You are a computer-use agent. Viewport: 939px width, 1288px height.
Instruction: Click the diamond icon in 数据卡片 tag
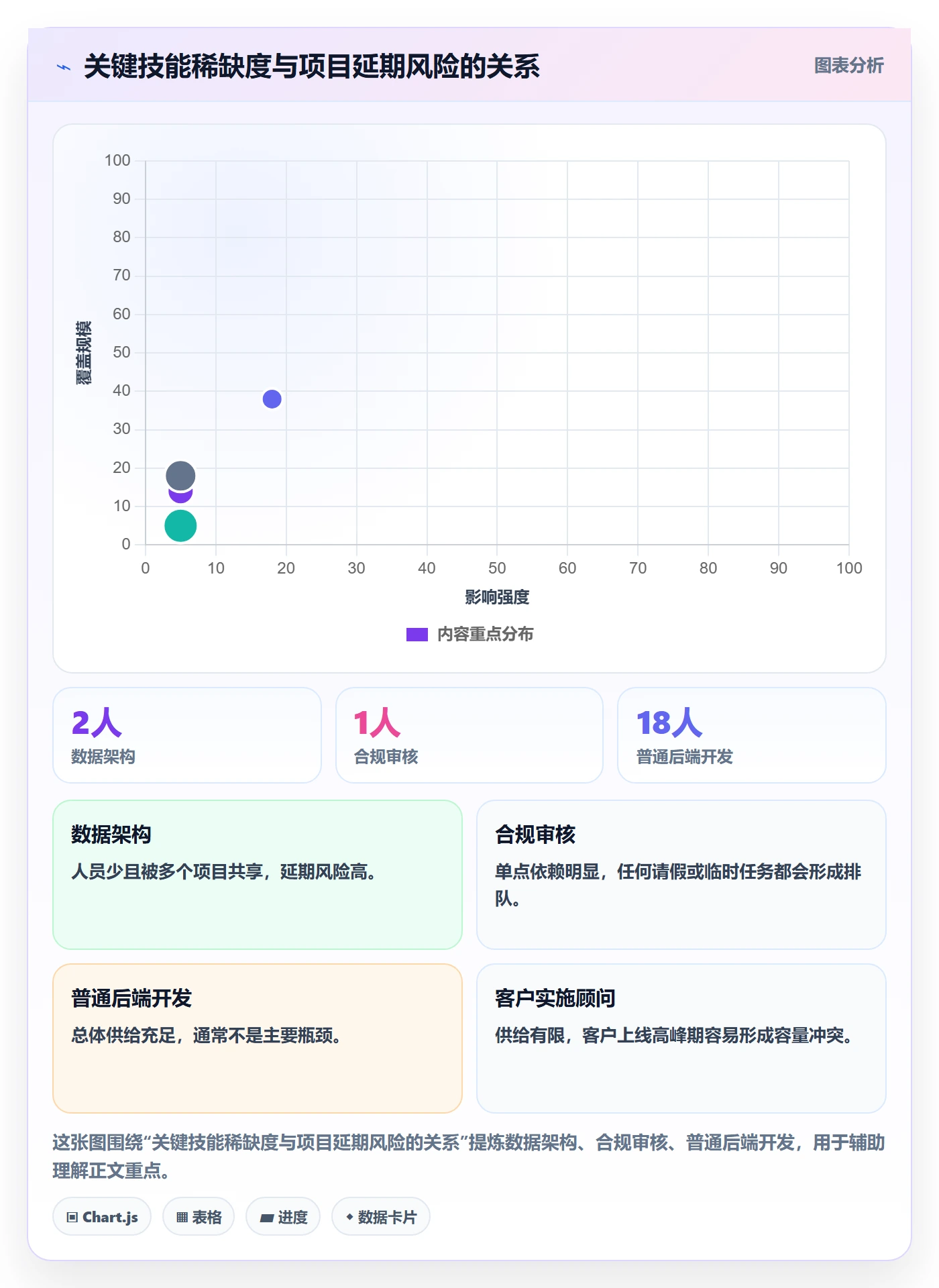349,1217
